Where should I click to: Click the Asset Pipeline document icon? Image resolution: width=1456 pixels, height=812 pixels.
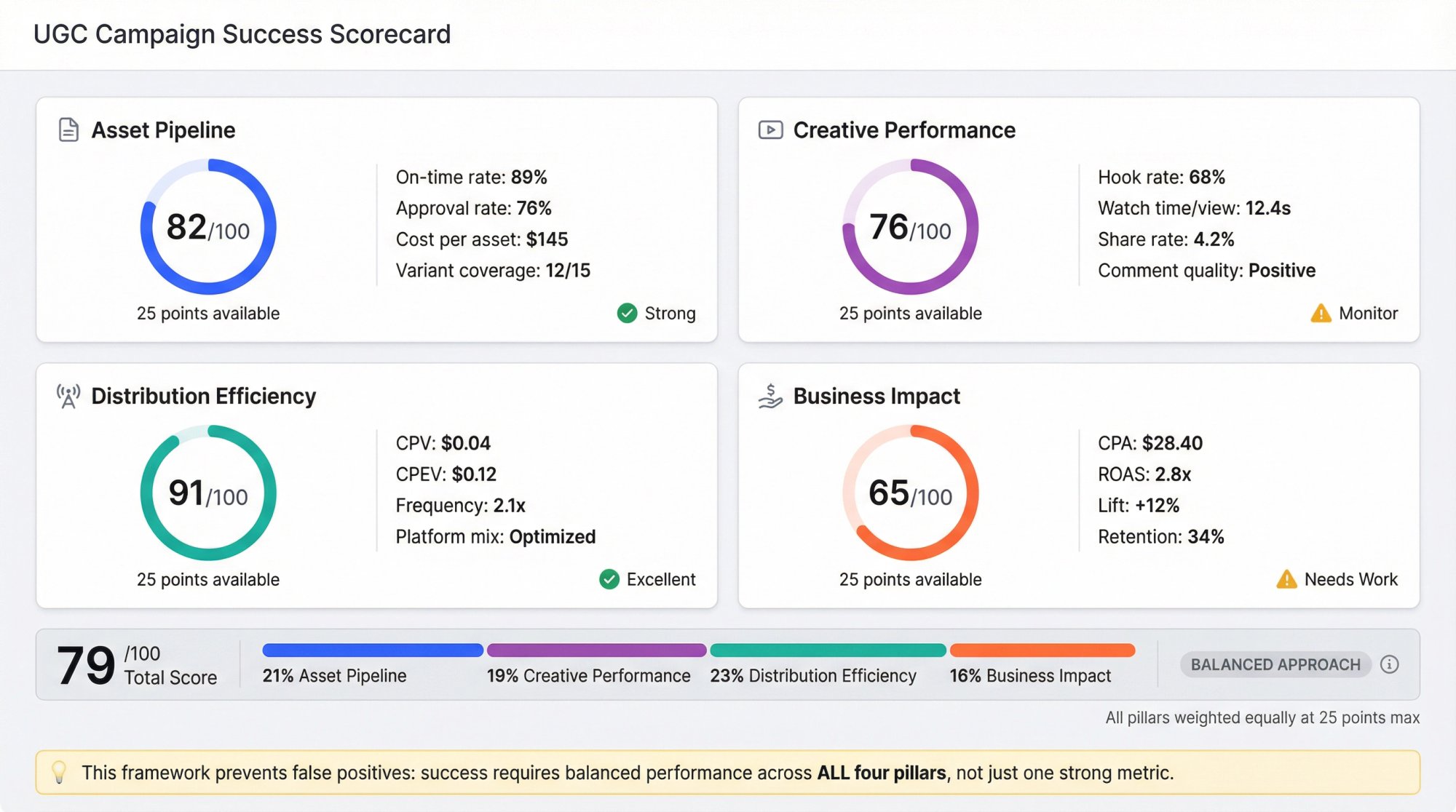[x=68, y=130]
